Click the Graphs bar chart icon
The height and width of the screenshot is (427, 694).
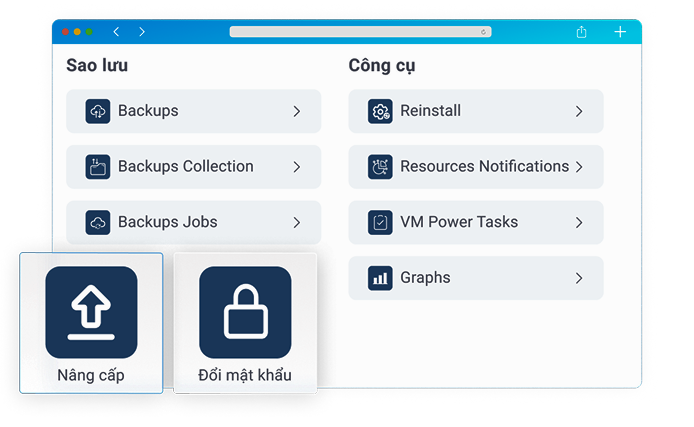[x=380, y=278]
